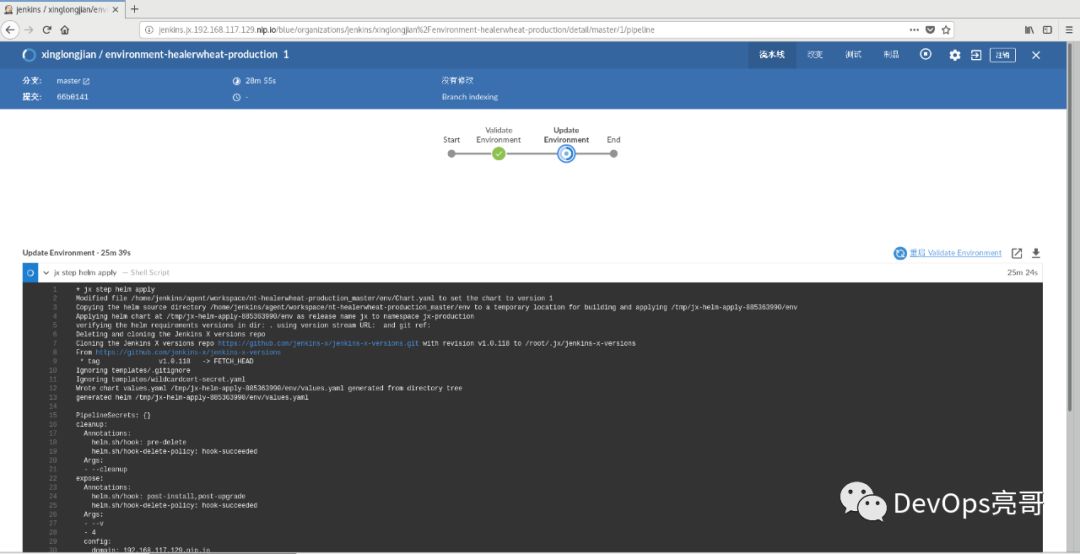
Task: Click the 注销 logout button
Action: (x=1003, y=55)
